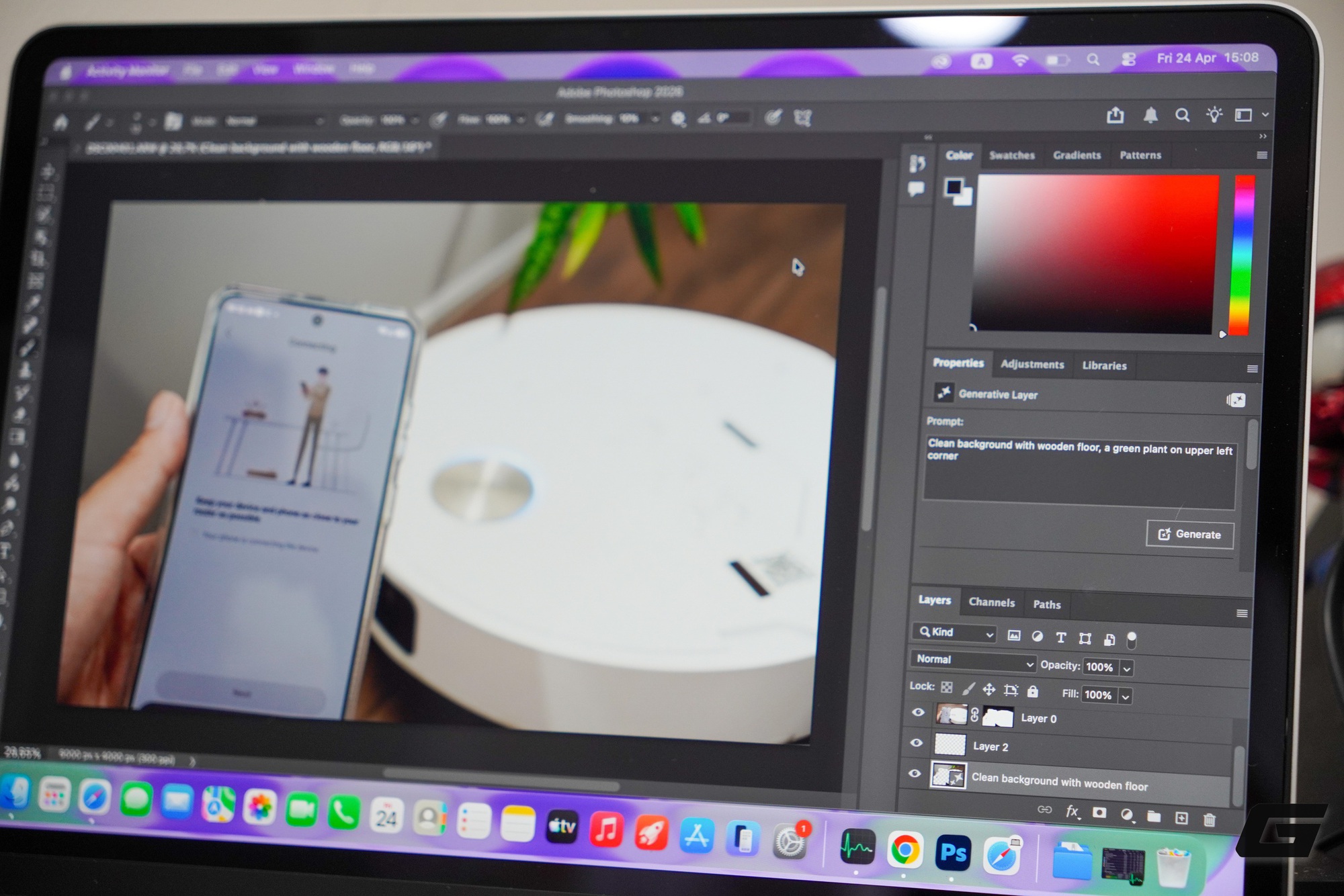Toggle visibility of Layer 2
The width and height of the screenshot is (1344, 896).
(916, 743)
